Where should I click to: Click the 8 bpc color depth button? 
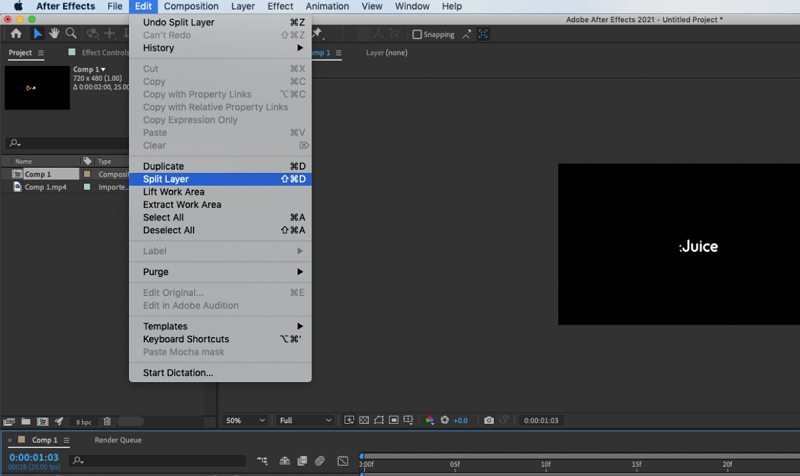tap(84, 422)
